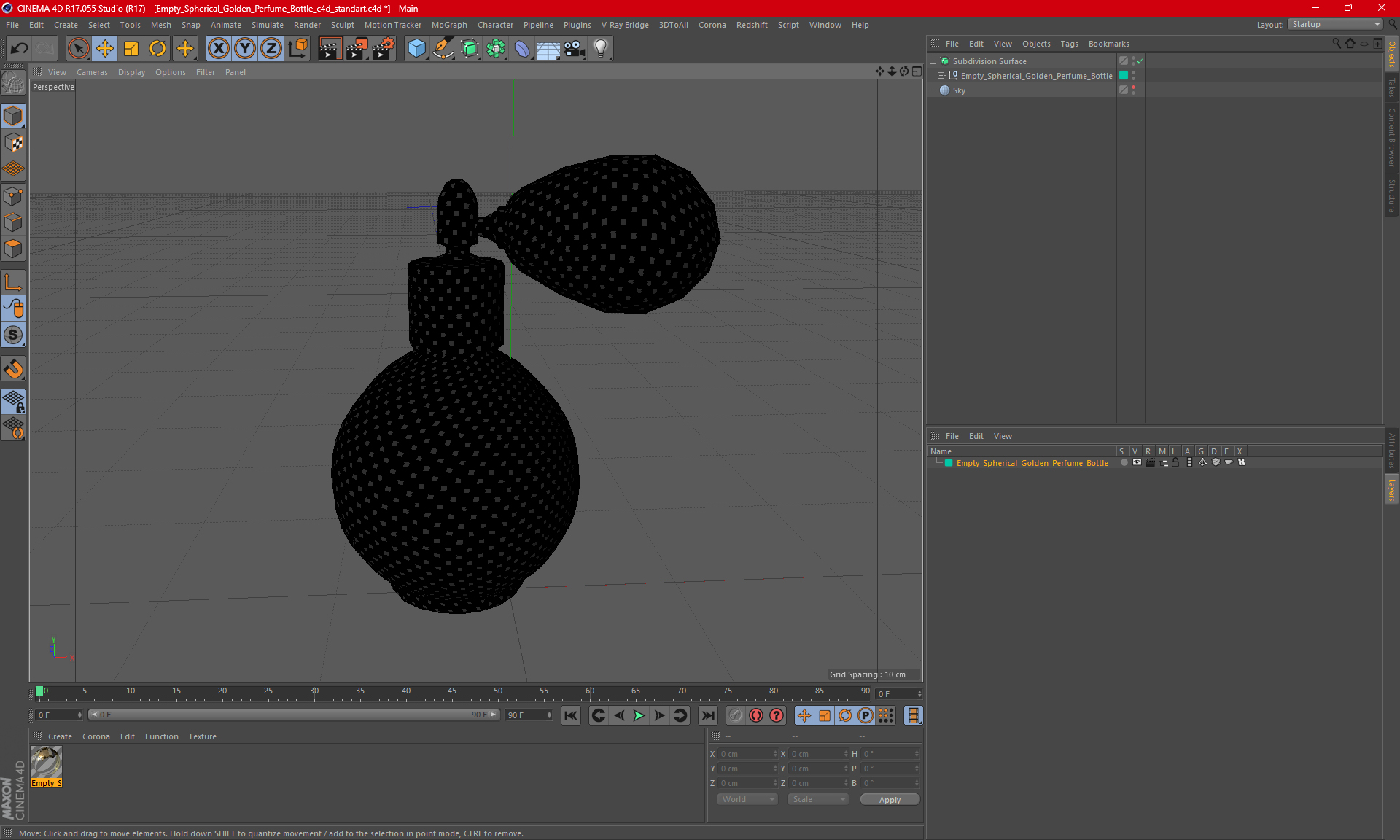This screenshot has height=840, width=1400.
Task: Switch to Points mode
Action: 14,196
